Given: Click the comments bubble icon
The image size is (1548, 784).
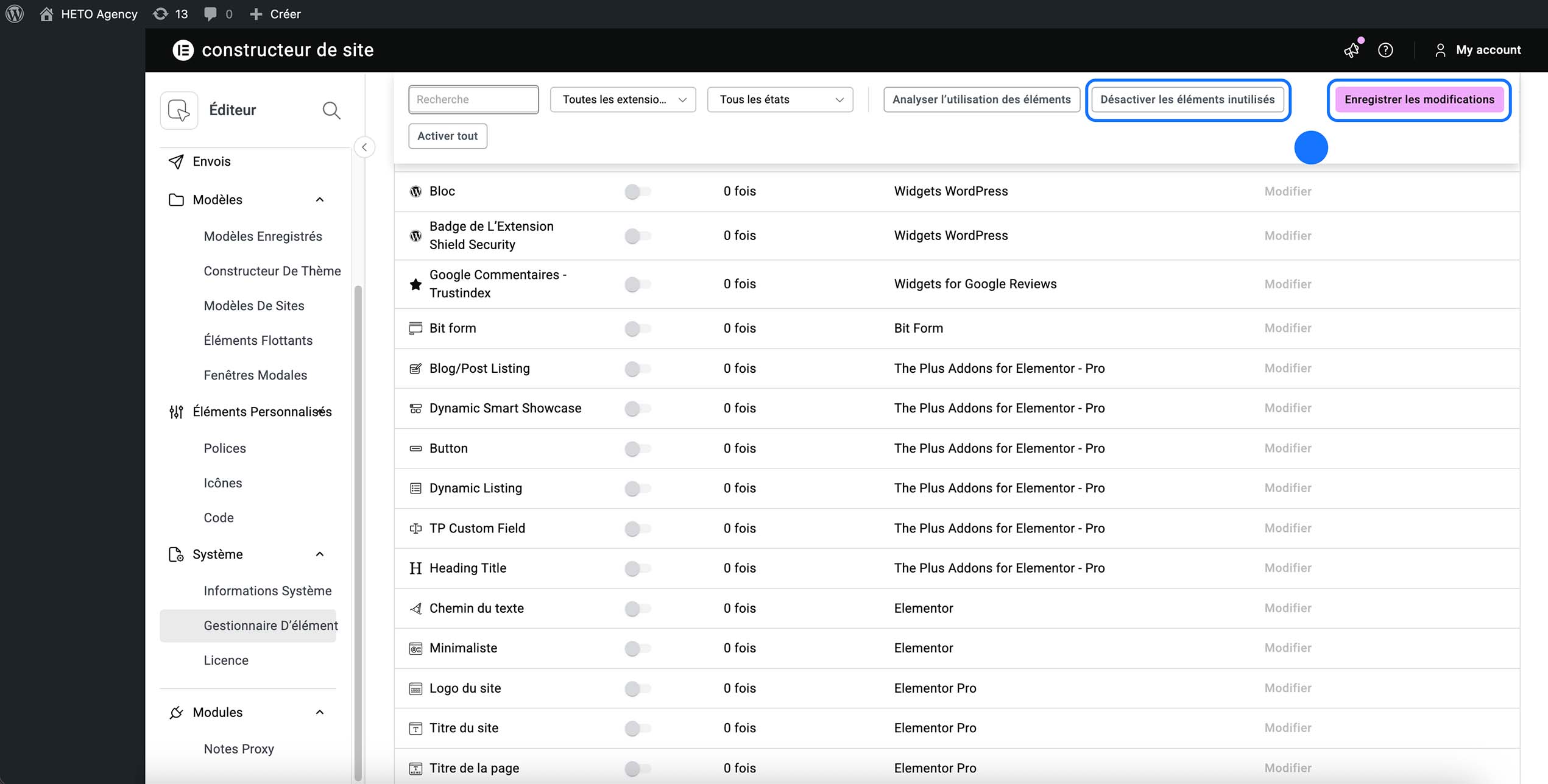Looking at the screenshot, I should 211,13.
